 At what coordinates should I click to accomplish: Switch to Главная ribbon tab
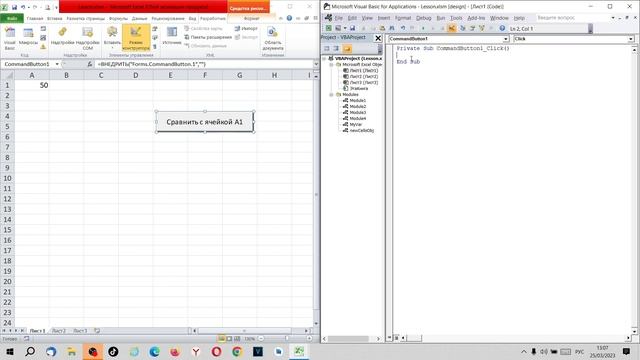tap(35, 18)
